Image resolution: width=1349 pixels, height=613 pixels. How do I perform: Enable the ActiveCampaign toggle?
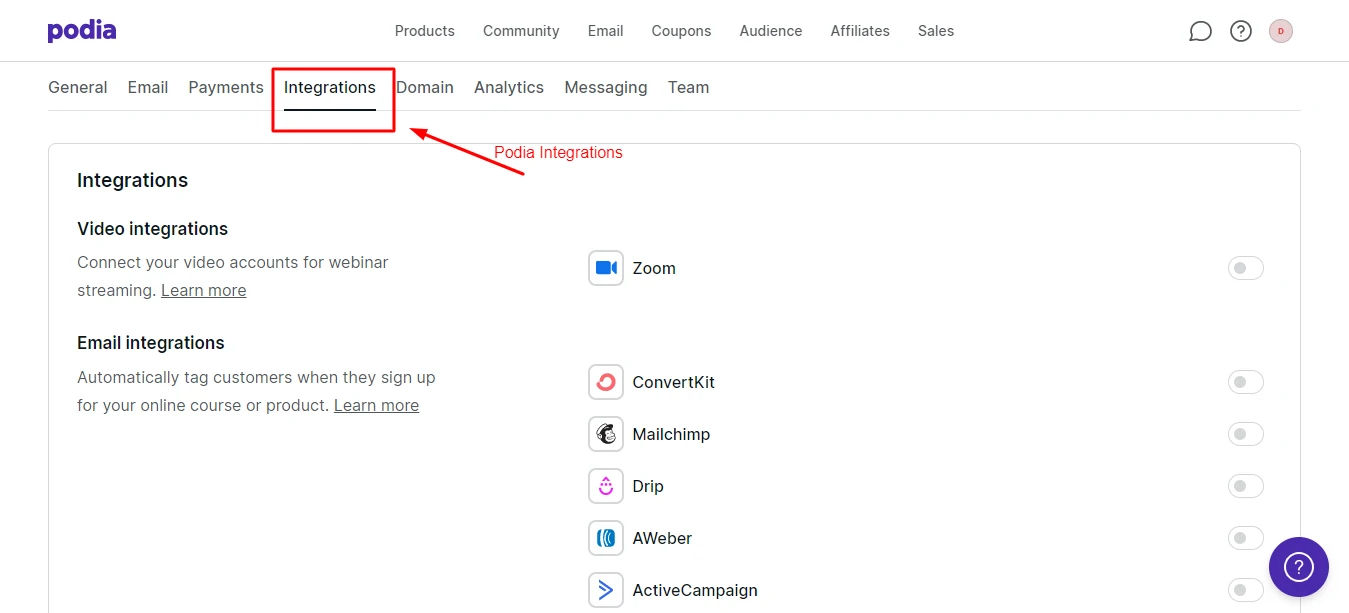pos(1246,590)
